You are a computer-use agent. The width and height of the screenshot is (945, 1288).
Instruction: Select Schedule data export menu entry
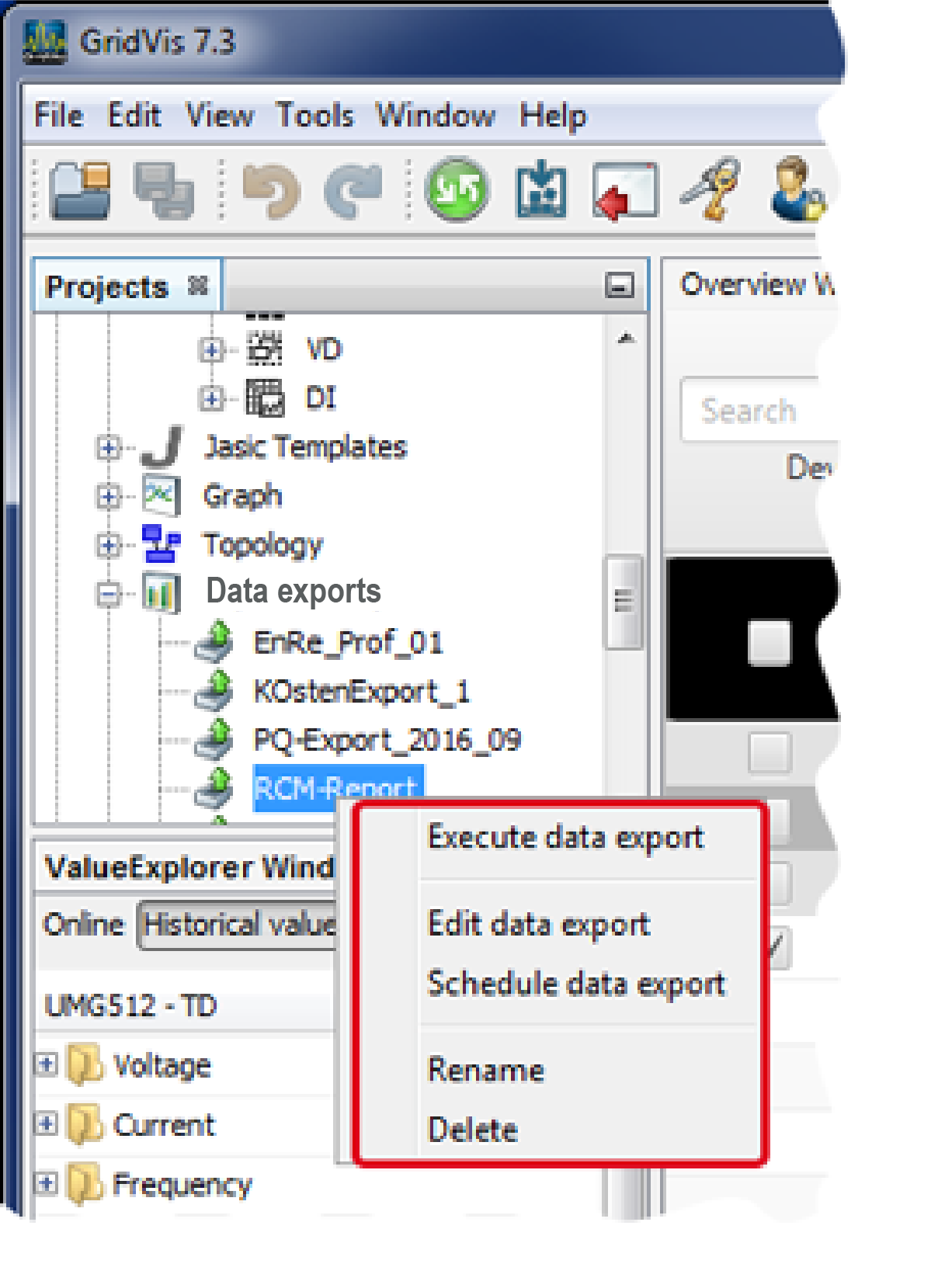click(x=575, y=984)
